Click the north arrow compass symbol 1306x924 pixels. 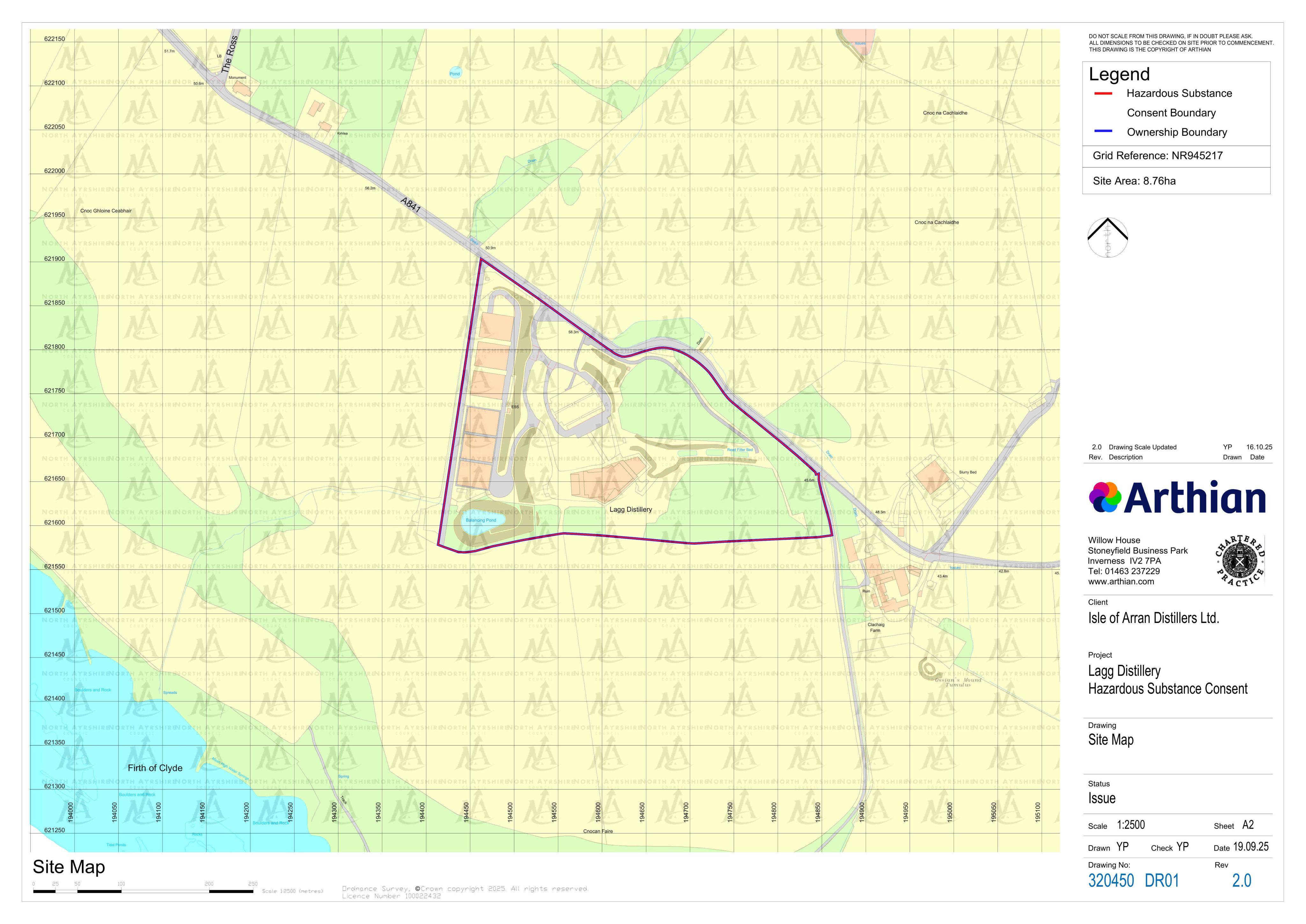pyautogui.click(x=1107, y=238)
